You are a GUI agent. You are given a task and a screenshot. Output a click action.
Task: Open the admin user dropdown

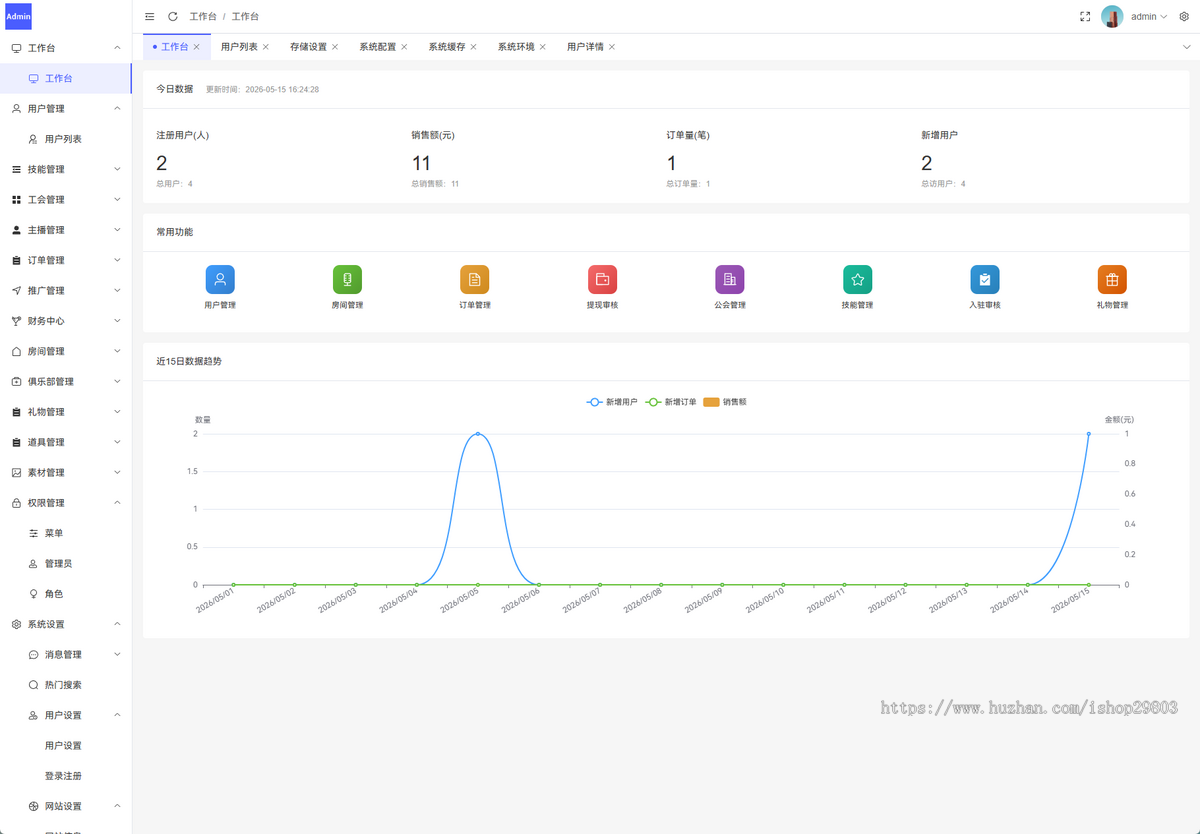pyautogui.click(x=1149, y=17)
